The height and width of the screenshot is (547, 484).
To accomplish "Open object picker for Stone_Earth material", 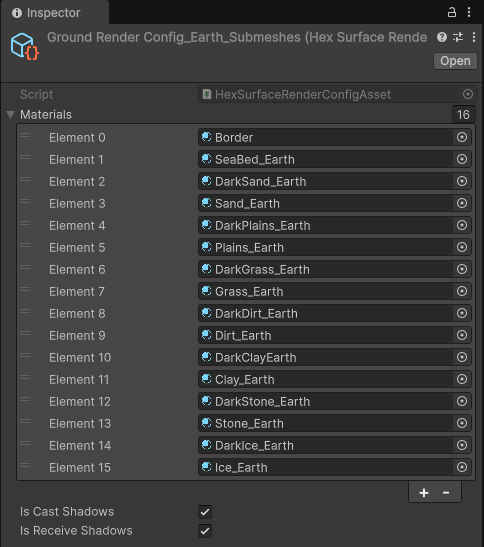I will [x=462, y=423].
